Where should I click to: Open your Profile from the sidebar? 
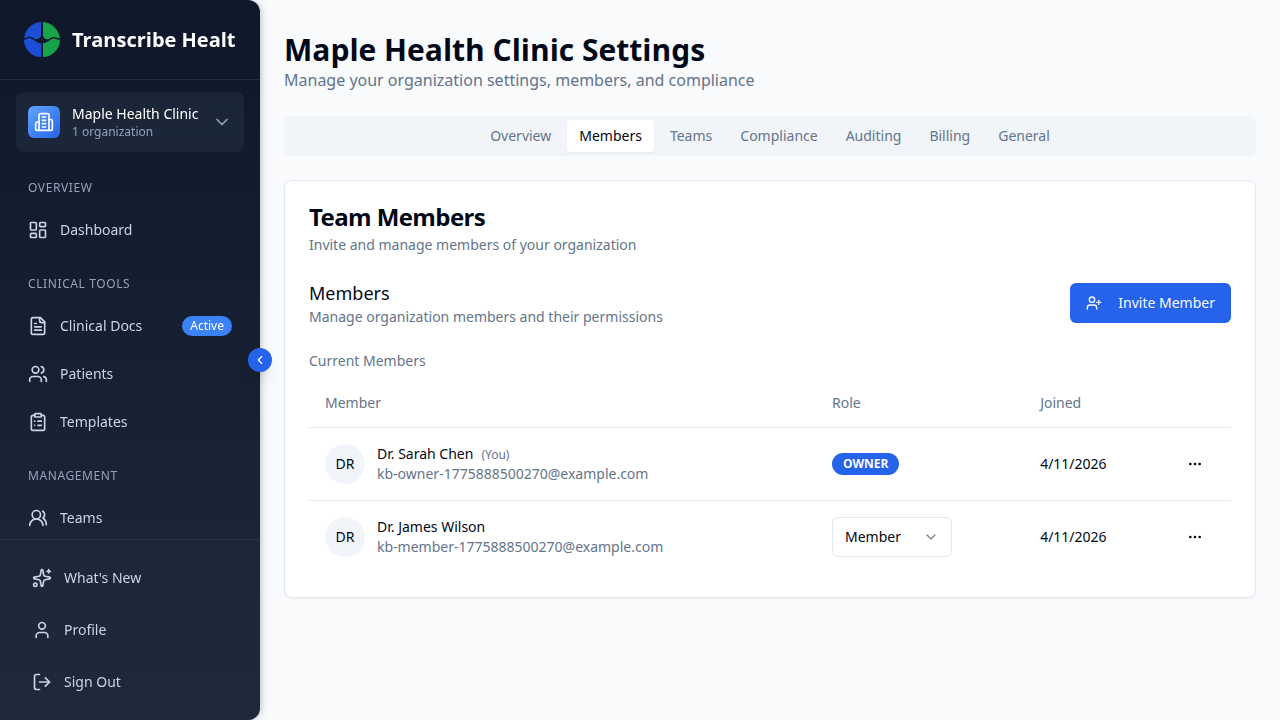pos(86,629)
